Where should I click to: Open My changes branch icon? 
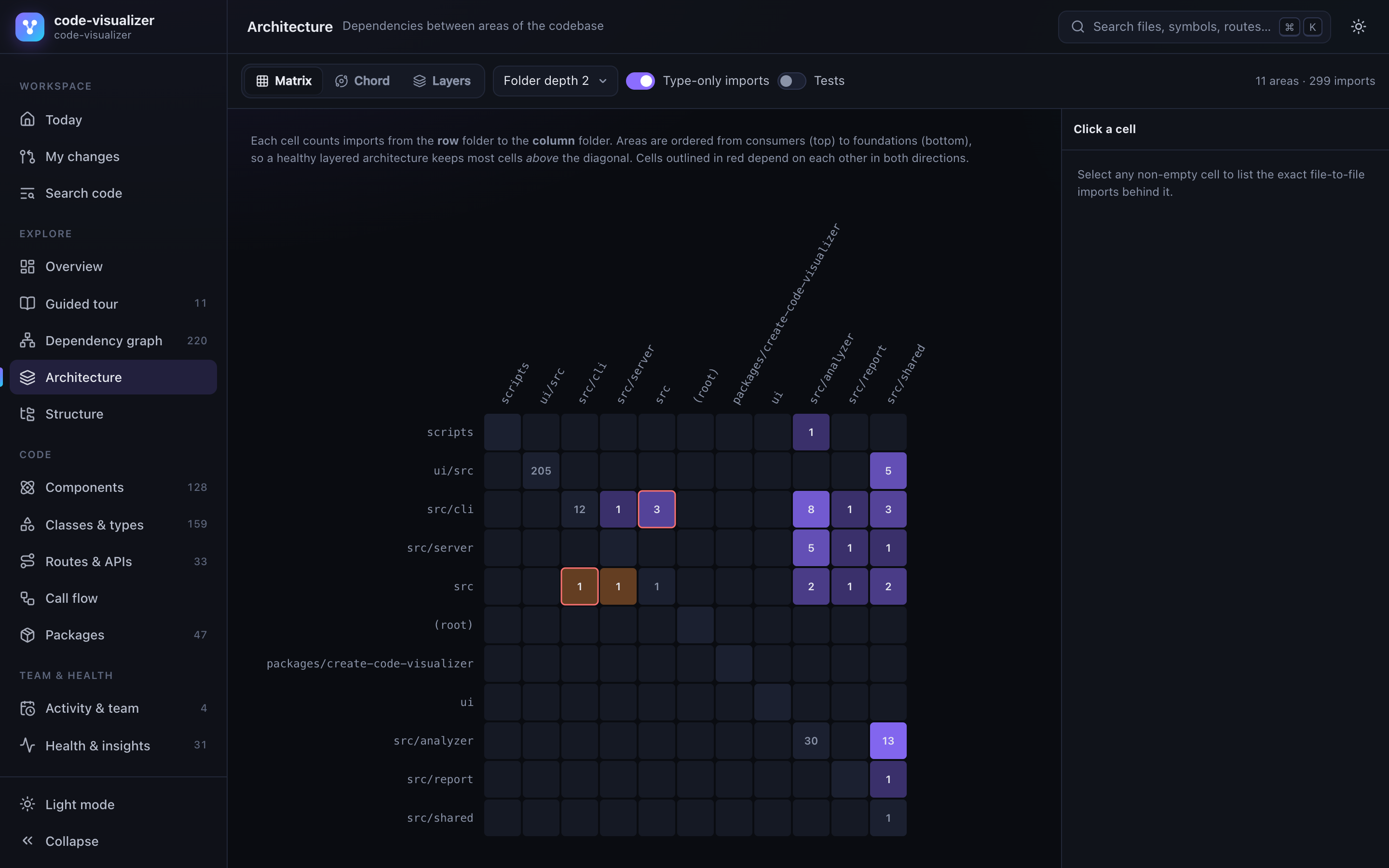tap(27, 156)
